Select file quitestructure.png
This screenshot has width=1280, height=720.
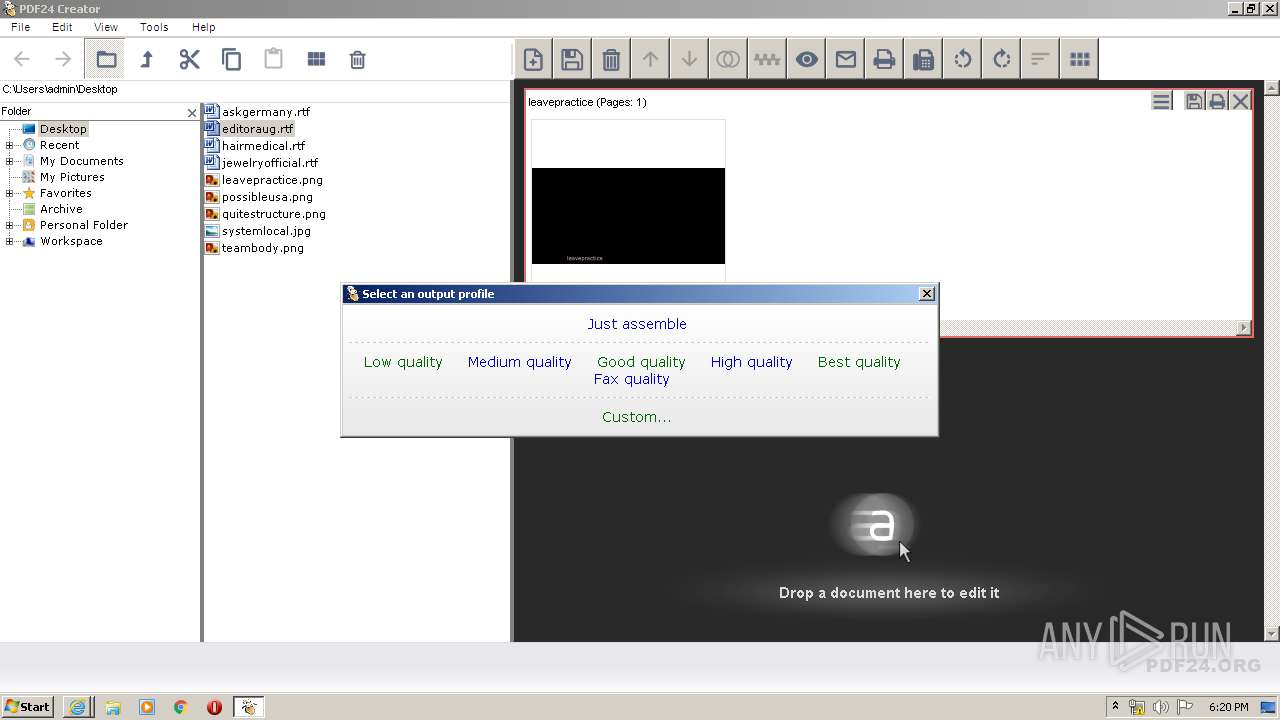point(265,214)
